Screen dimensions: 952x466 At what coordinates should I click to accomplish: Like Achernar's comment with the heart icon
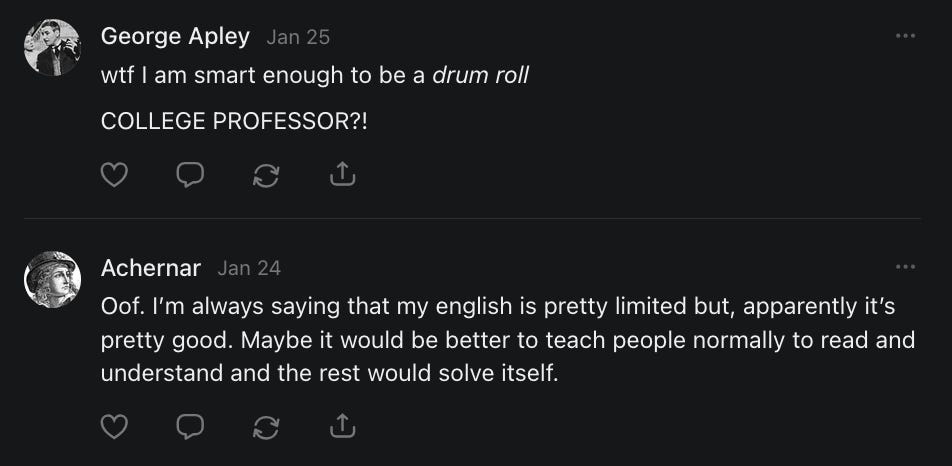point(115,427)
